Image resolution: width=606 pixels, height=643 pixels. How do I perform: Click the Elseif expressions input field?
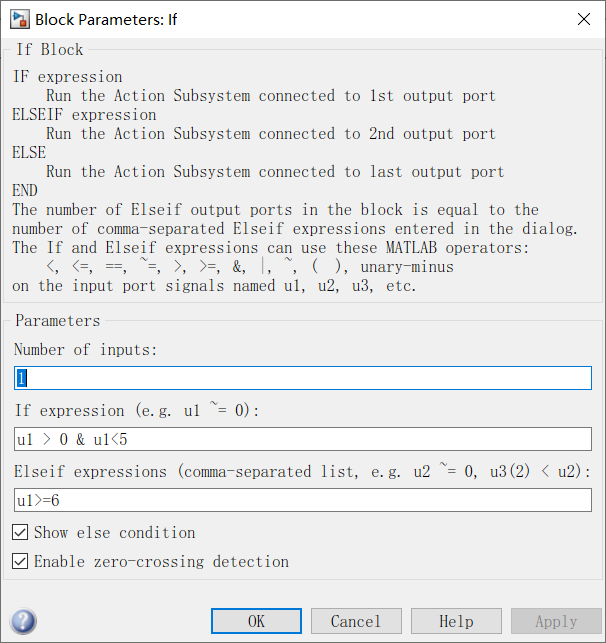tap(302, 500)
